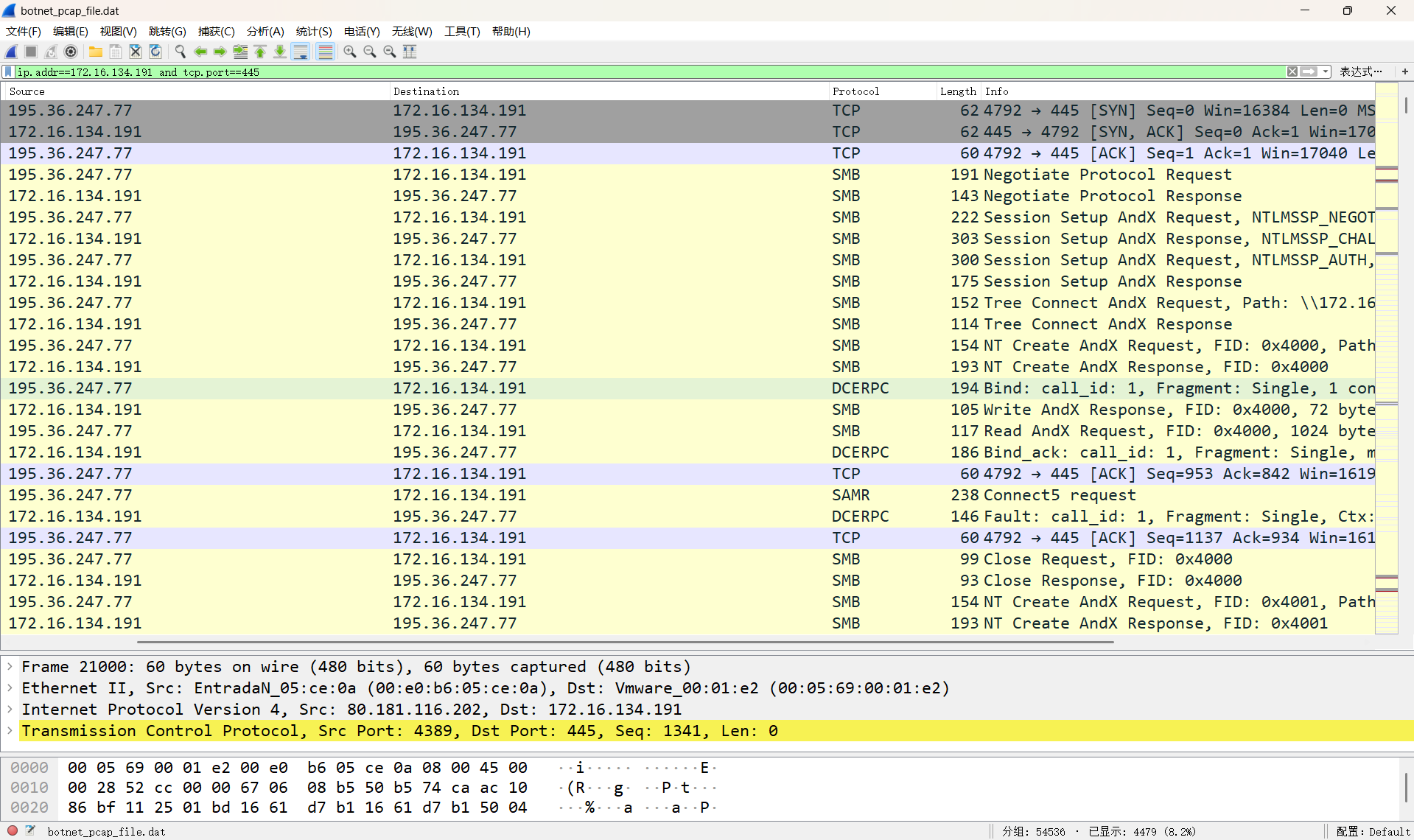Sort packets by the Protocol column header
This screenshot has height=840, width=1414.
click(x=882, y=91)
